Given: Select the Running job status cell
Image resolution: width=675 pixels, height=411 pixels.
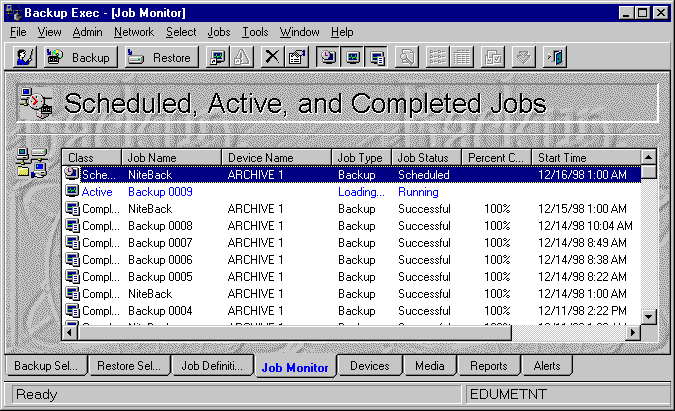Looking at the screenshot, I should [418, 192].
